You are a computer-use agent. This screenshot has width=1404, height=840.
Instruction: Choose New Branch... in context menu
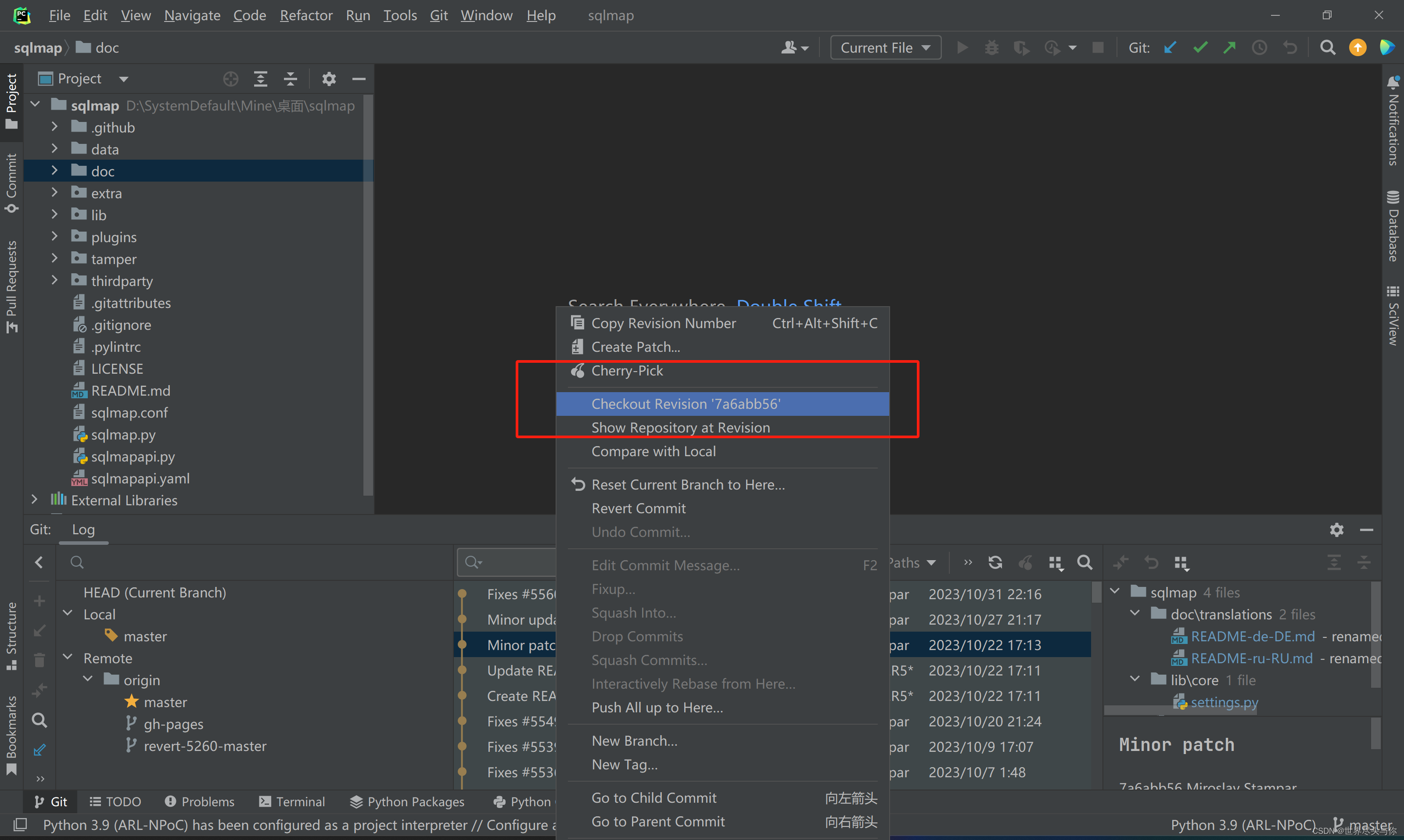point(722,741)
